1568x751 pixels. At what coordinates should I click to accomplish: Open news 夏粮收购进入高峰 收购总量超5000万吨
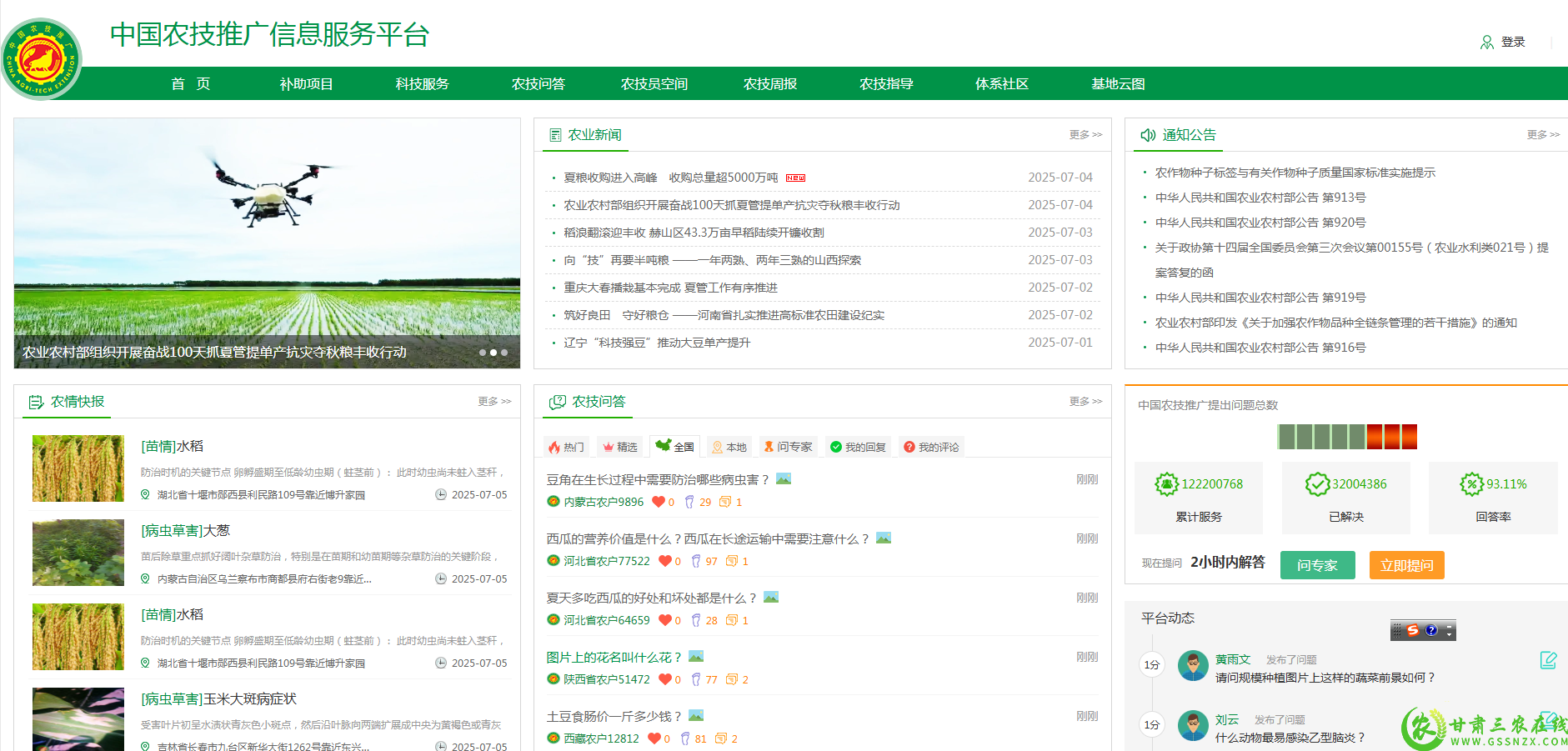670,178
